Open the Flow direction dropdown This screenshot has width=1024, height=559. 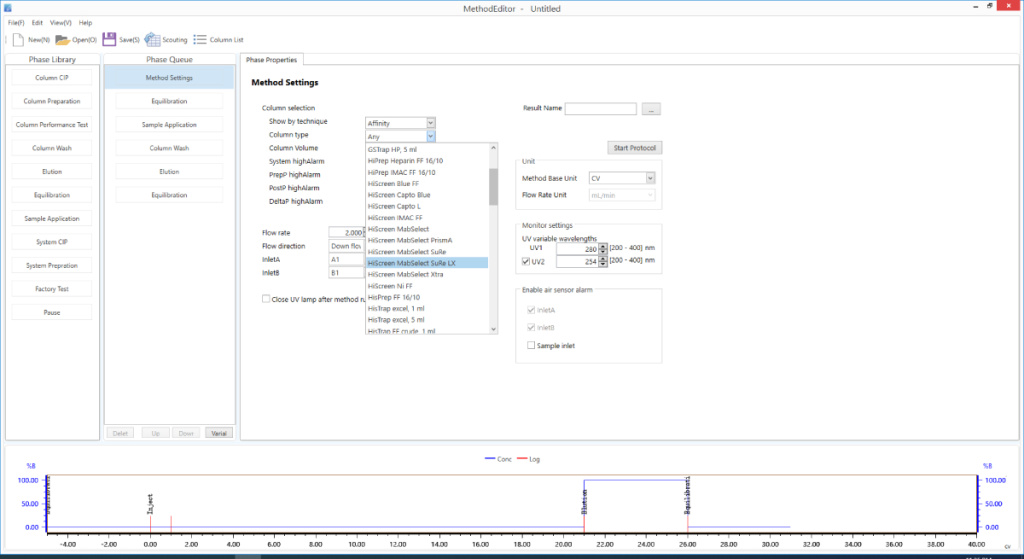point(346,246)
